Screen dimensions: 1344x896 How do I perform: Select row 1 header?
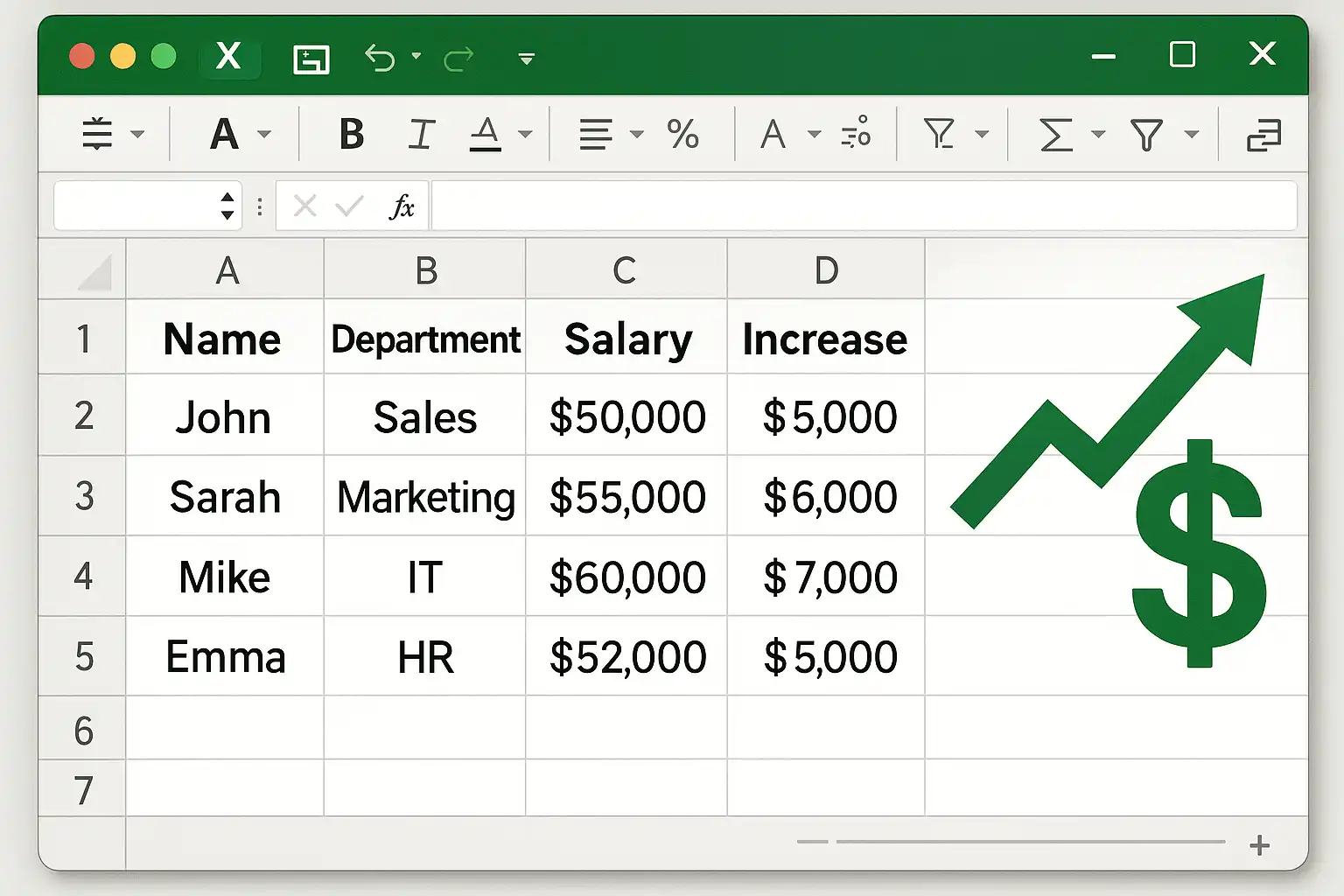[83, 338]
